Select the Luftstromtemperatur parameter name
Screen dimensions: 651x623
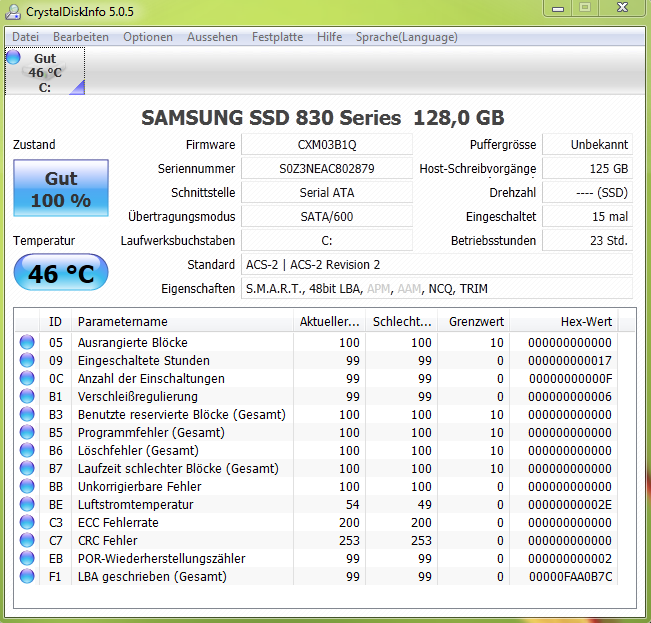(x=135, y=504)
